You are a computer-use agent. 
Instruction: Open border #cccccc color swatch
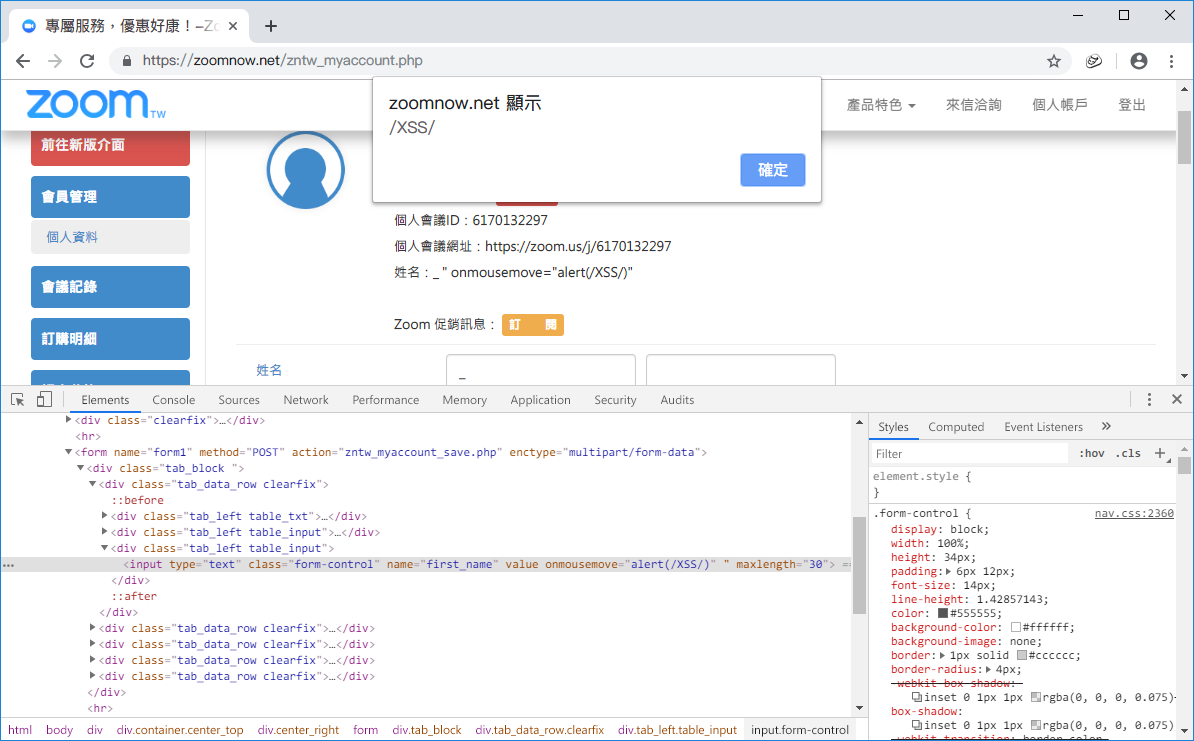[1022, 656]
